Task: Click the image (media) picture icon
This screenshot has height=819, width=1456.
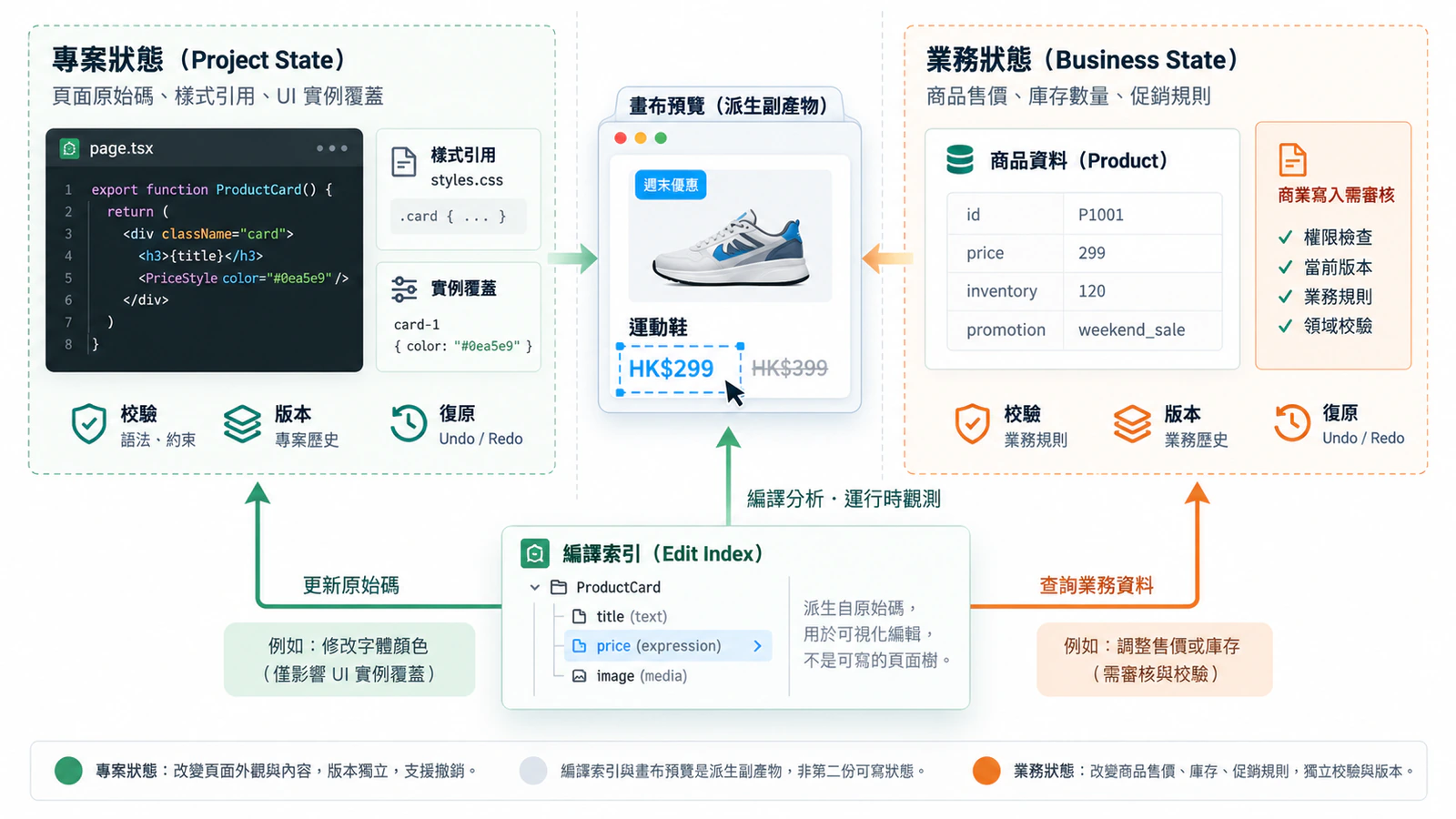Action: [x=579, y=676]
